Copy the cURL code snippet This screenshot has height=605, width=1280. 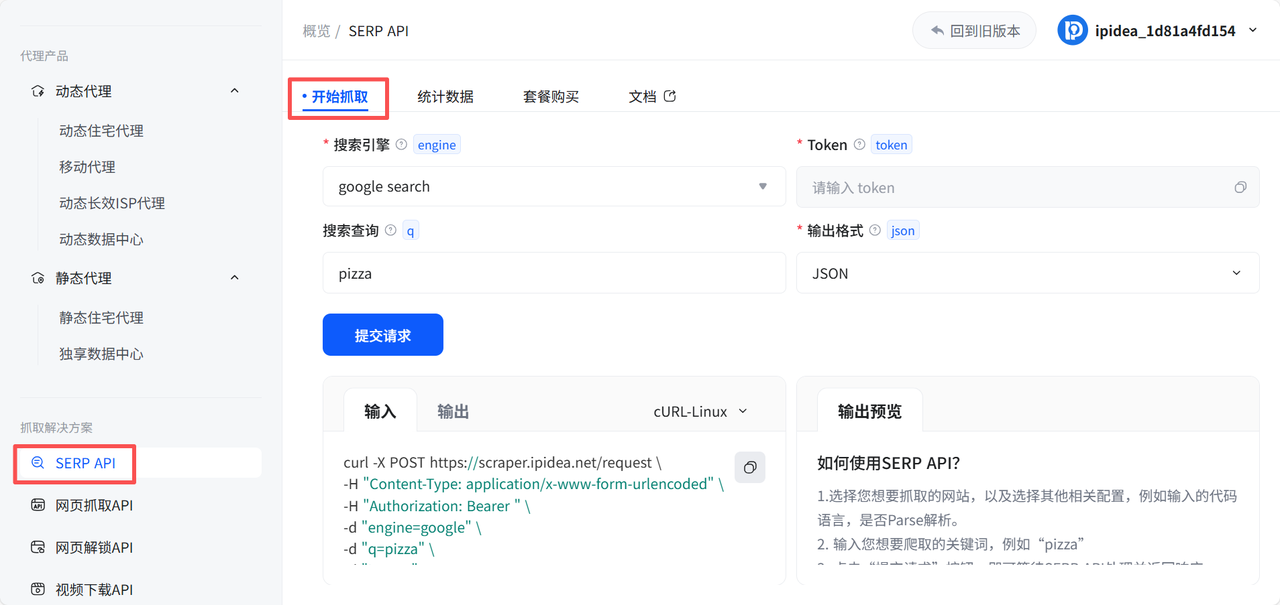[750, 467]
